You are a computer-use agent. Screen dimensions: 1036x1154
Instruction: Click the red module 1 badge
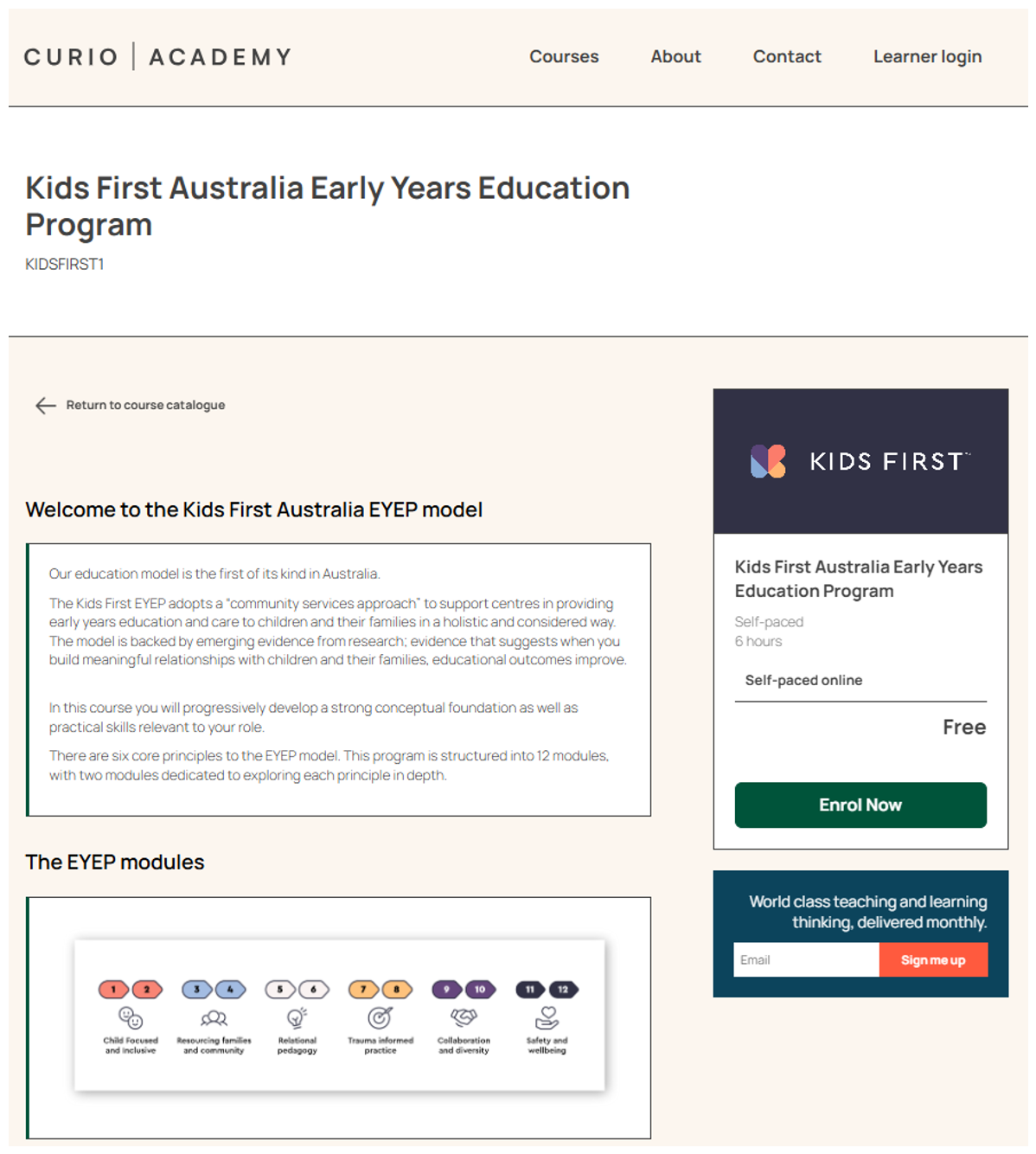pos(113,989)
